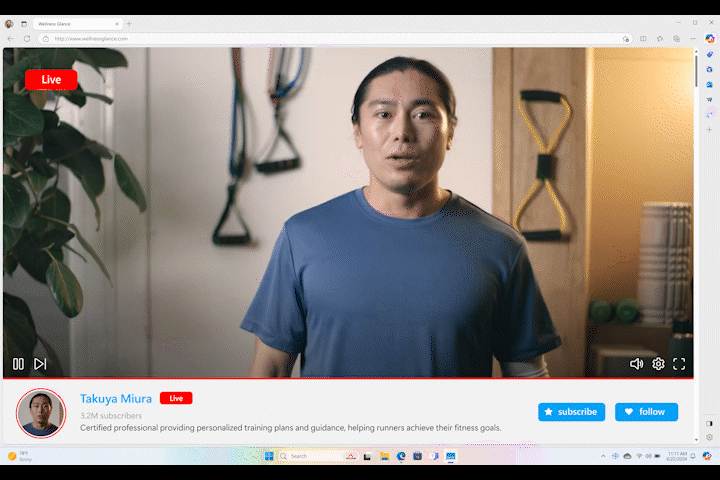Image resolution: width=720 pixels, height=480 pixels.
Task: Follow Takuya Miura with heart button
Action: [x=646, y=412]
